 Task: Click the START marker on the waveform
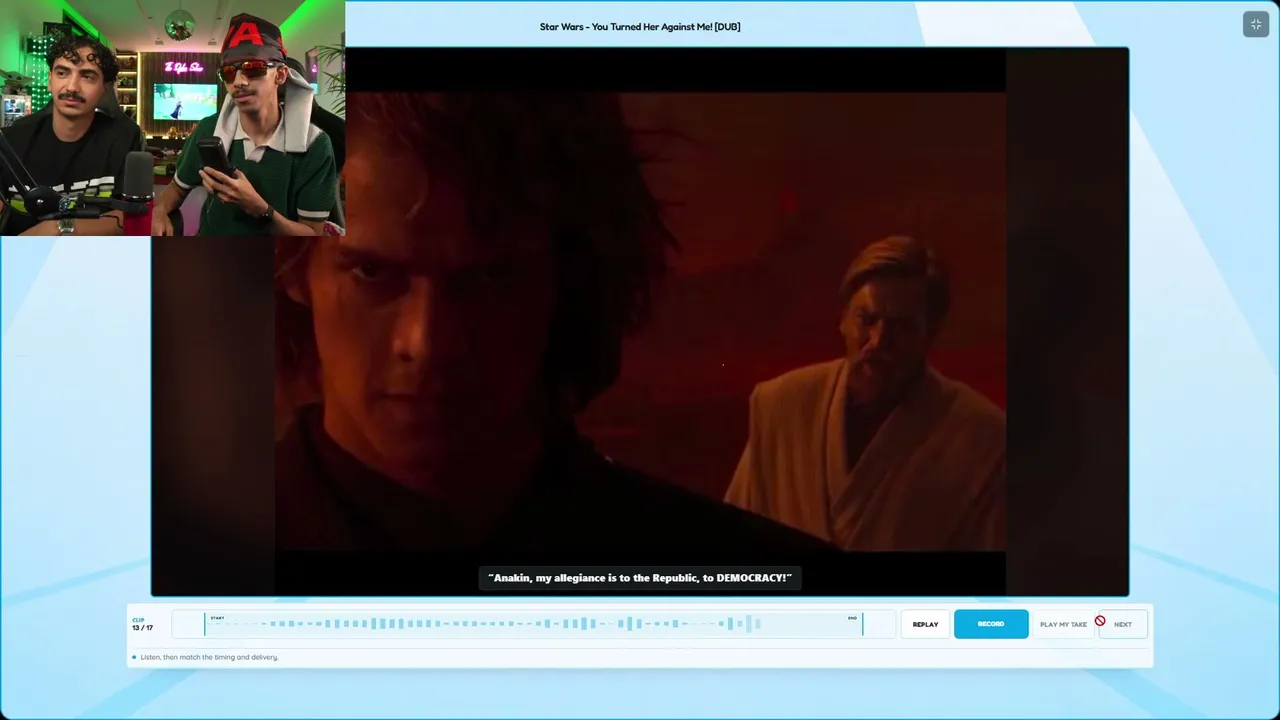pyautogui.click(x=217, y=618)
